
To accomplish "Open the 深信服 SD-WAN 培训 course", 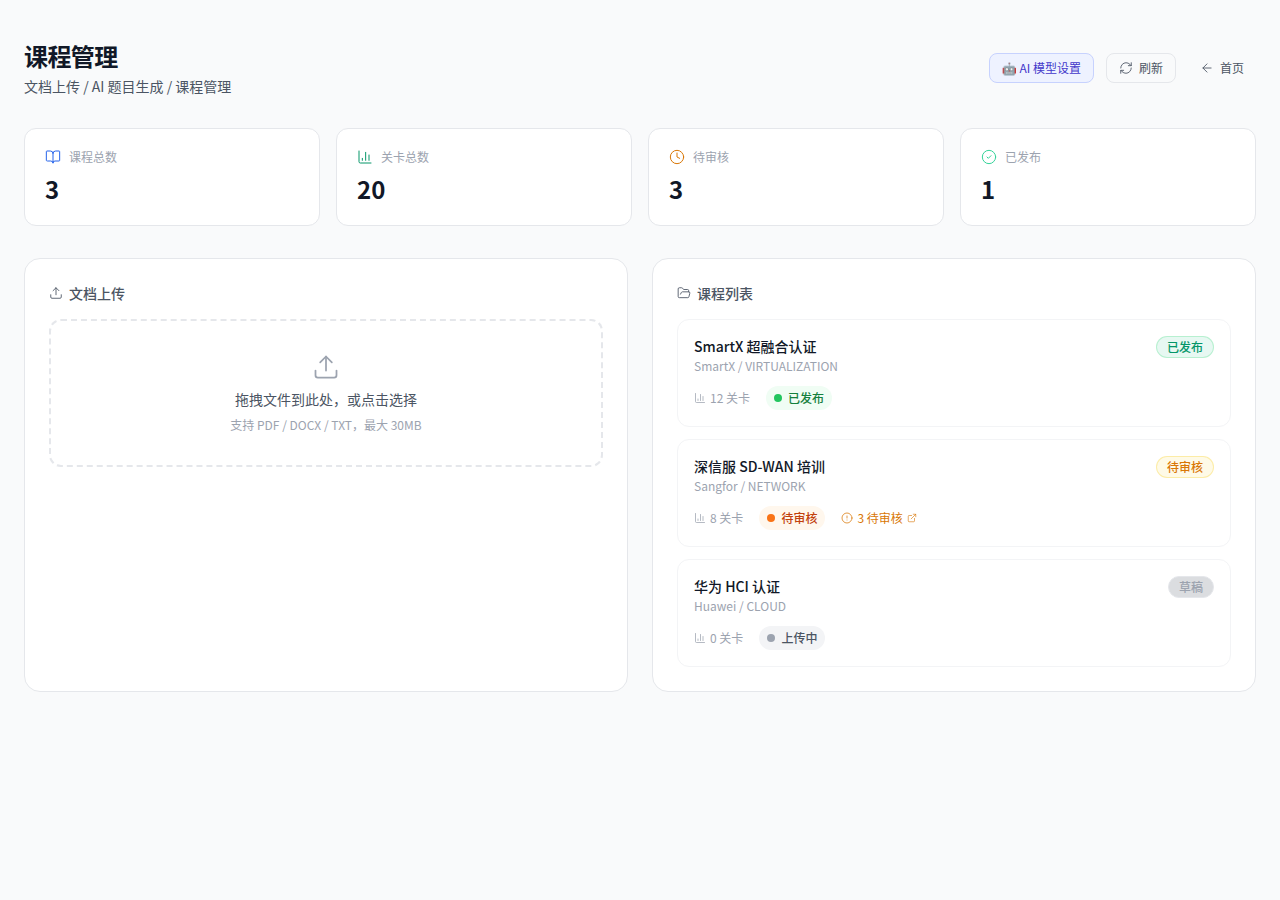I will 759,467.
